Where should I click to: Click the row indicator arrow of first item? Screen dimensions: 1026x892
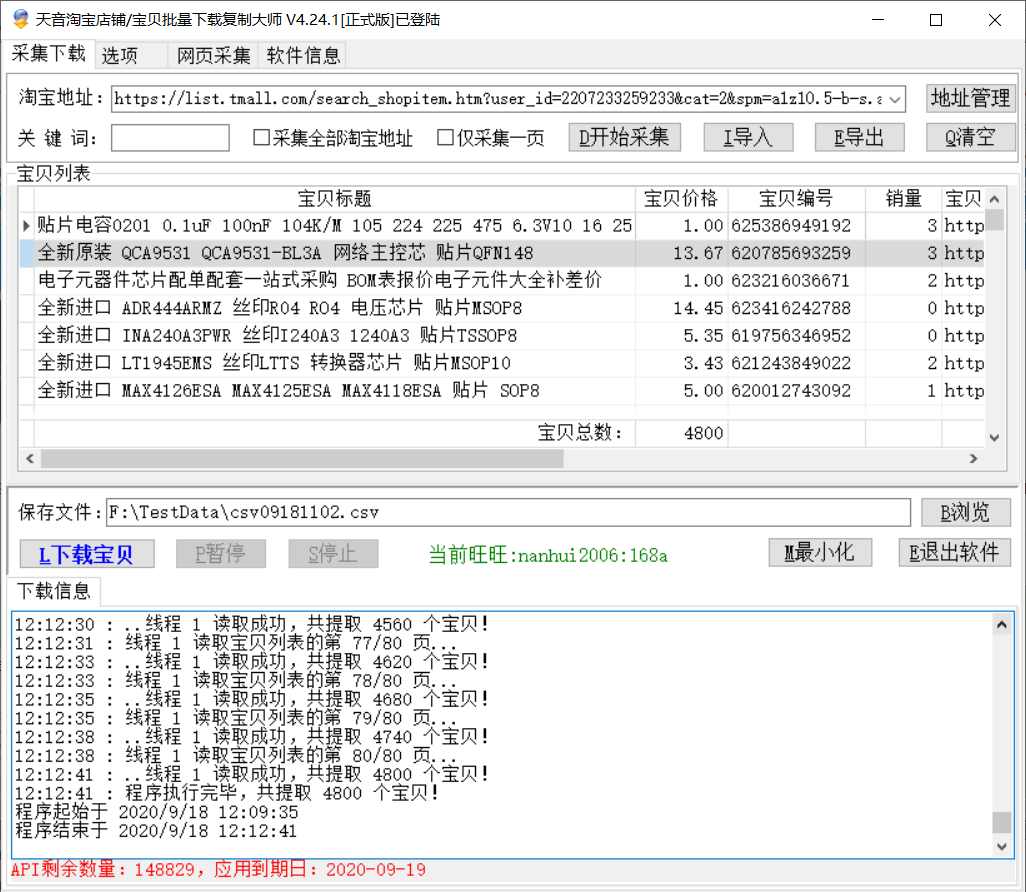pos(26,226)
